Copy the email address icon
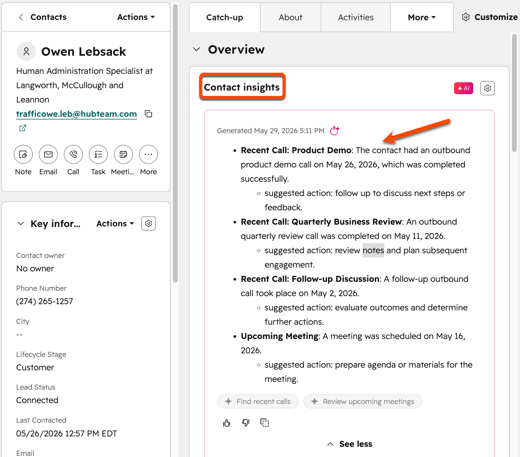The width and height of the screenshot is (520, 457). point(148,114)
